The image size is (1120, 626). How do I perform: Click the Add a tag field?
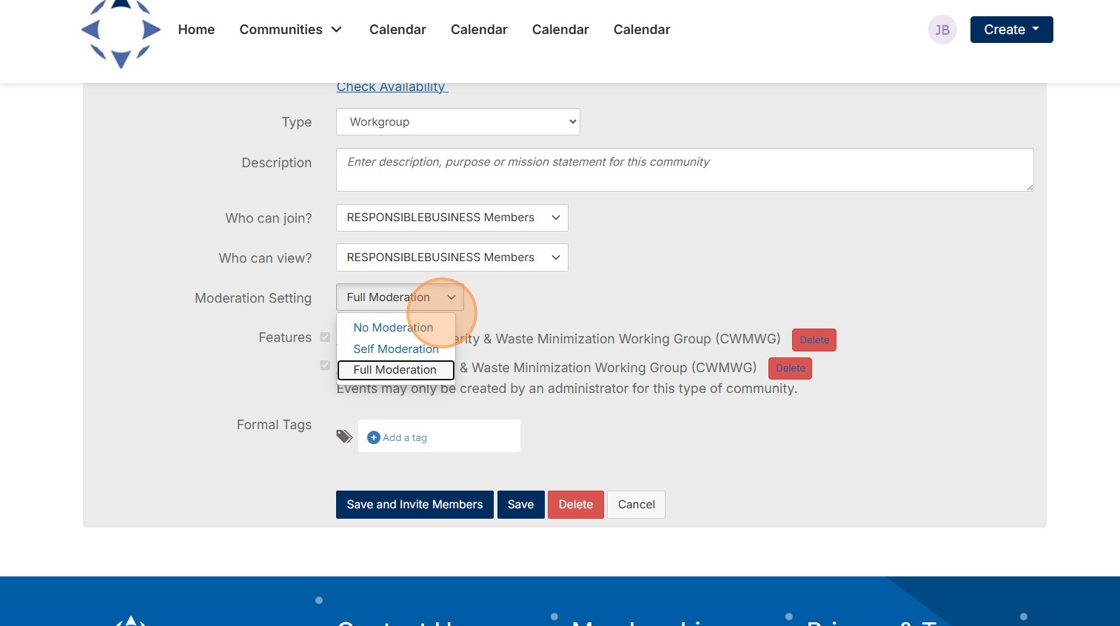point(439,436)
